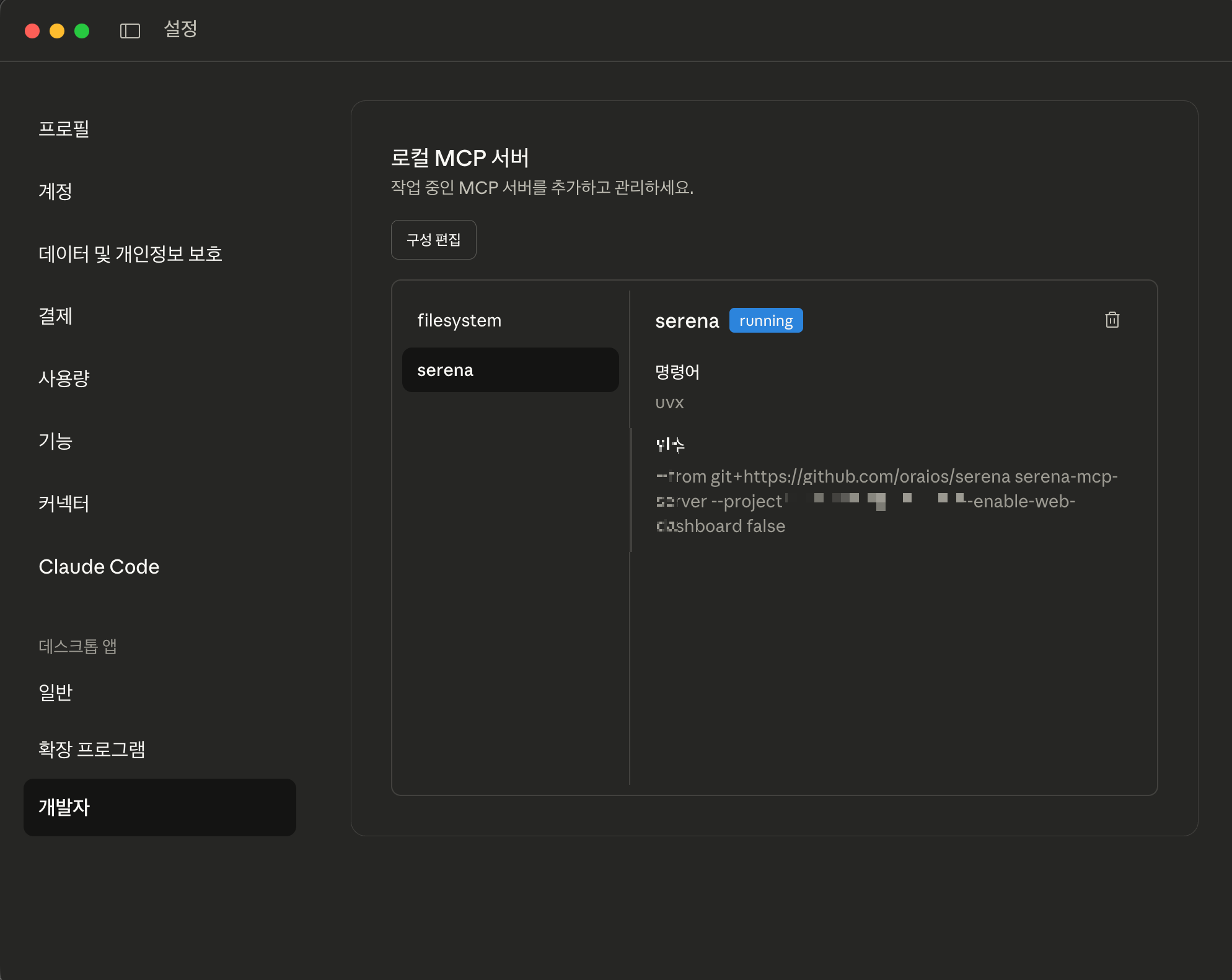Click the yellow minimize window button
The image size is (1232, 980).
pos(57,31)
